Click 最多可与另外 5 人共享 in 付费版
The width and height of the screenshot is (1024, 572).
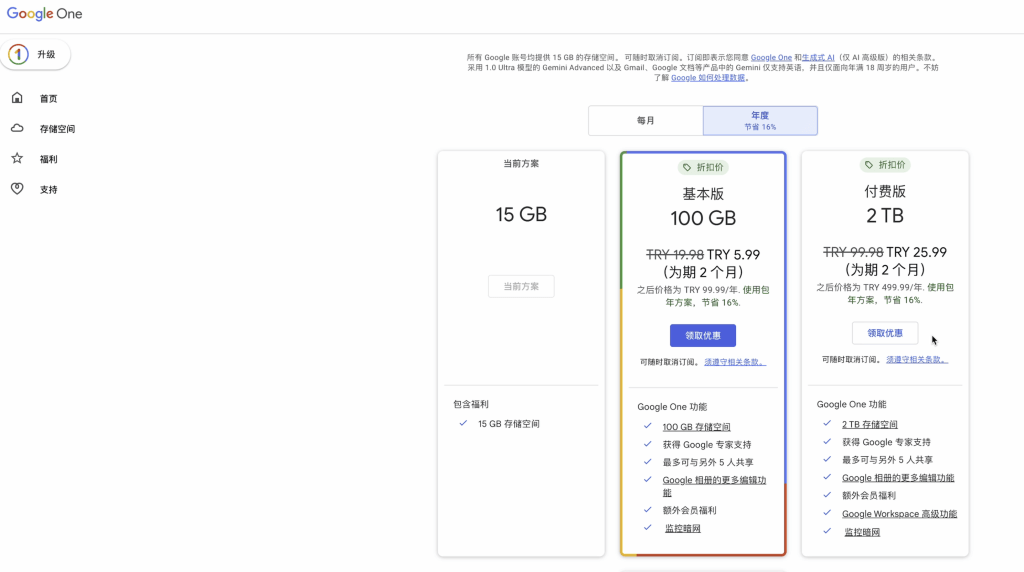pos(887,460)
